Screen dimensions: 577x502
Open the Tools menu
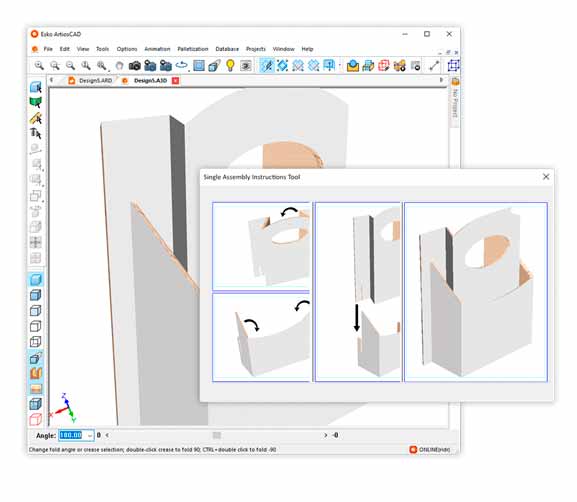tap(102, 49)
